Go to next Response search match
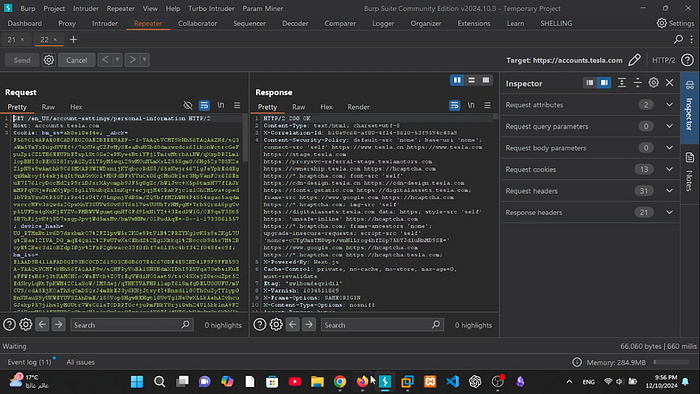Viewport: 700px width, 394px height. click(309, 324)
